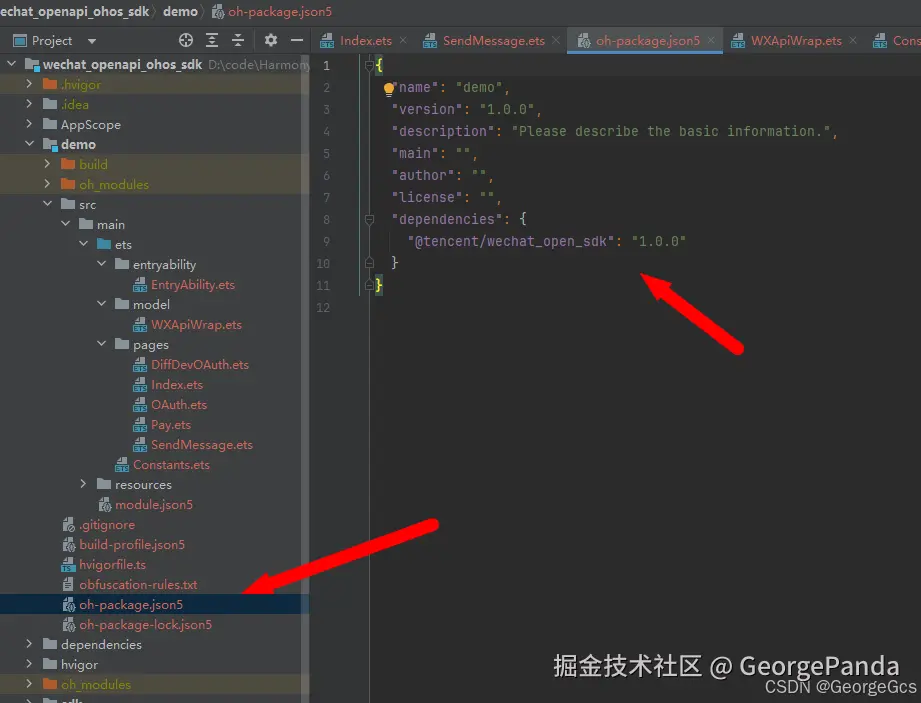Collapse the entryability folder
Viewport: 921px width, 703px height.
[101, 264]
